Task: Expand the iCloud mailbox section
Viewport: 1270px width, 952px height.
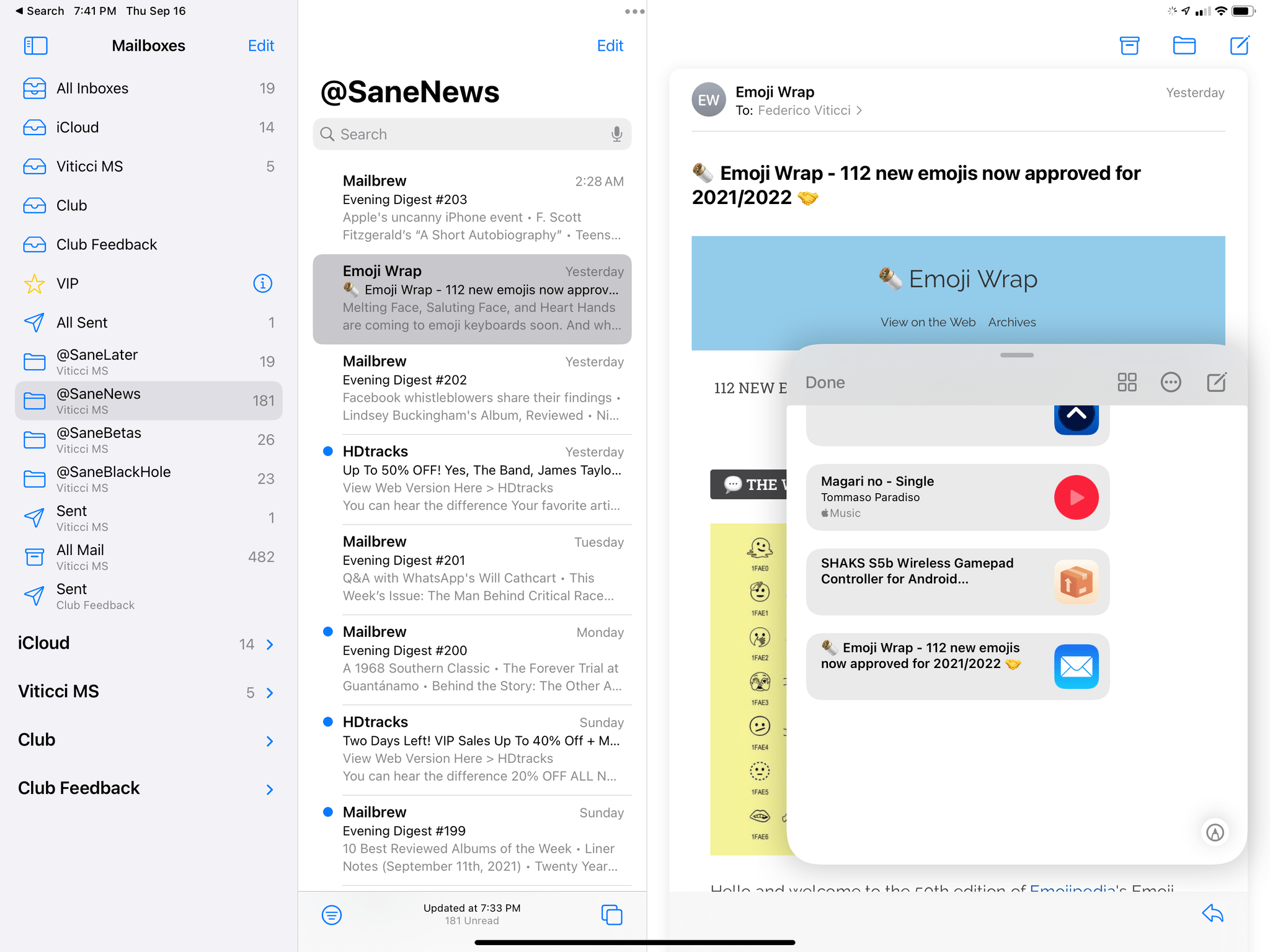Action: point(270,643)
